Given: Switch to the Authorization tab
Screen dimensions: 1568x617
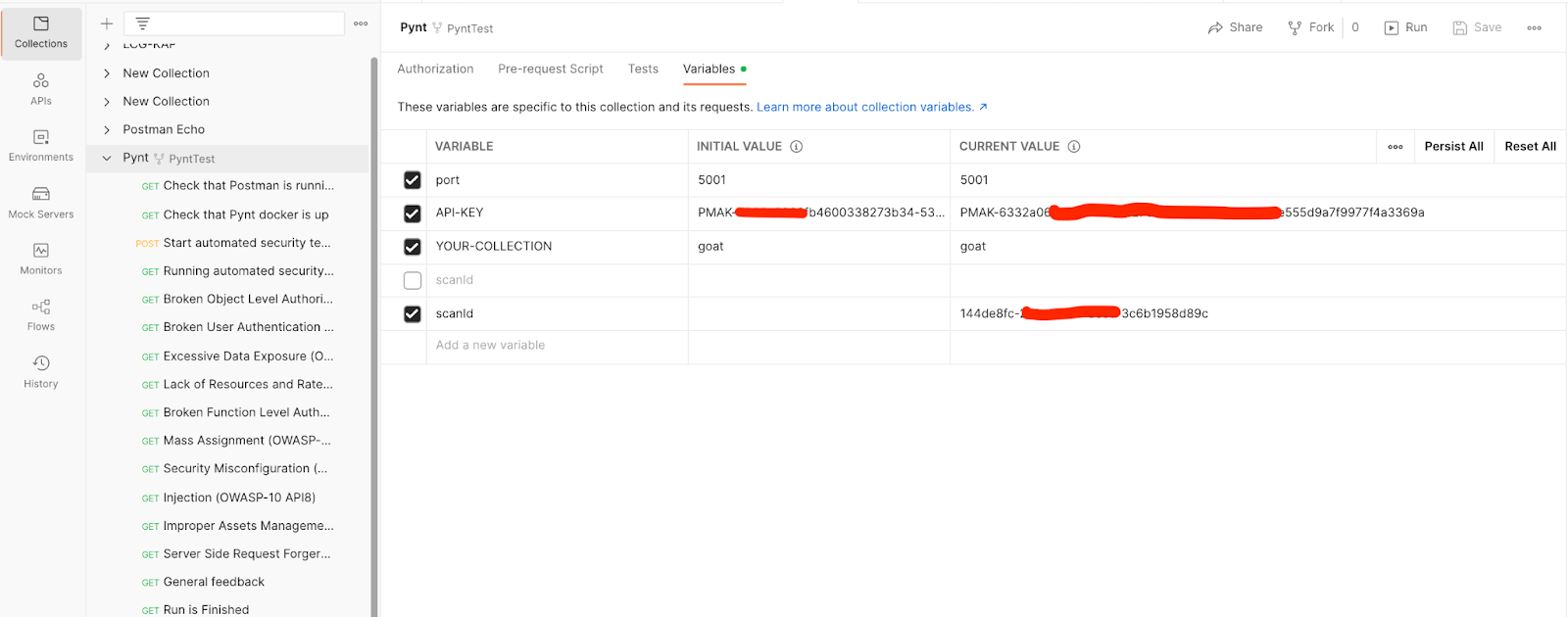Looking at the screenshot, I should point(435,69).
